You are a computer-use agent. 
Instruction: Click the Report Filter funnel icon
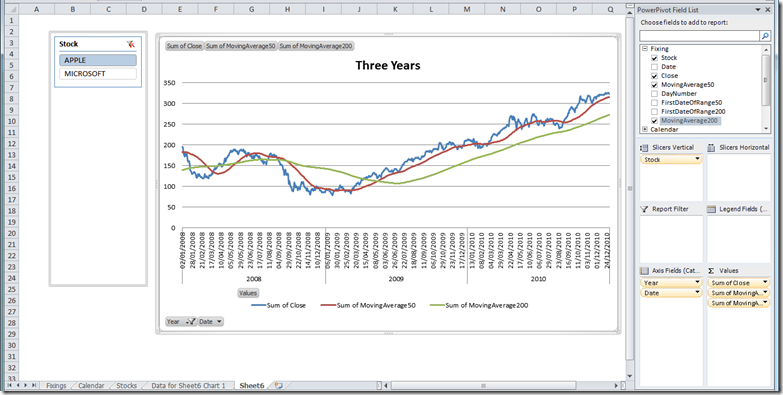click(644, 209)
